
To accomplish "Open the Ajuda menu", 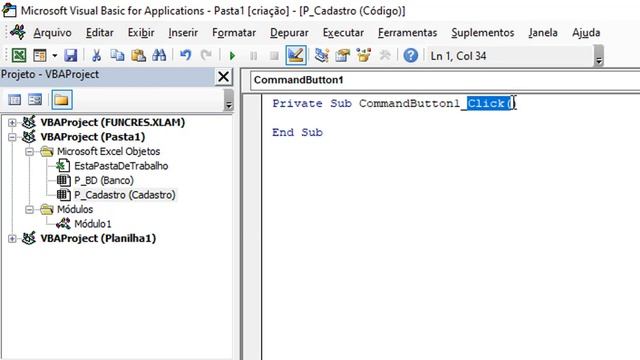I will pyautogui.click(x=586, y=33).
